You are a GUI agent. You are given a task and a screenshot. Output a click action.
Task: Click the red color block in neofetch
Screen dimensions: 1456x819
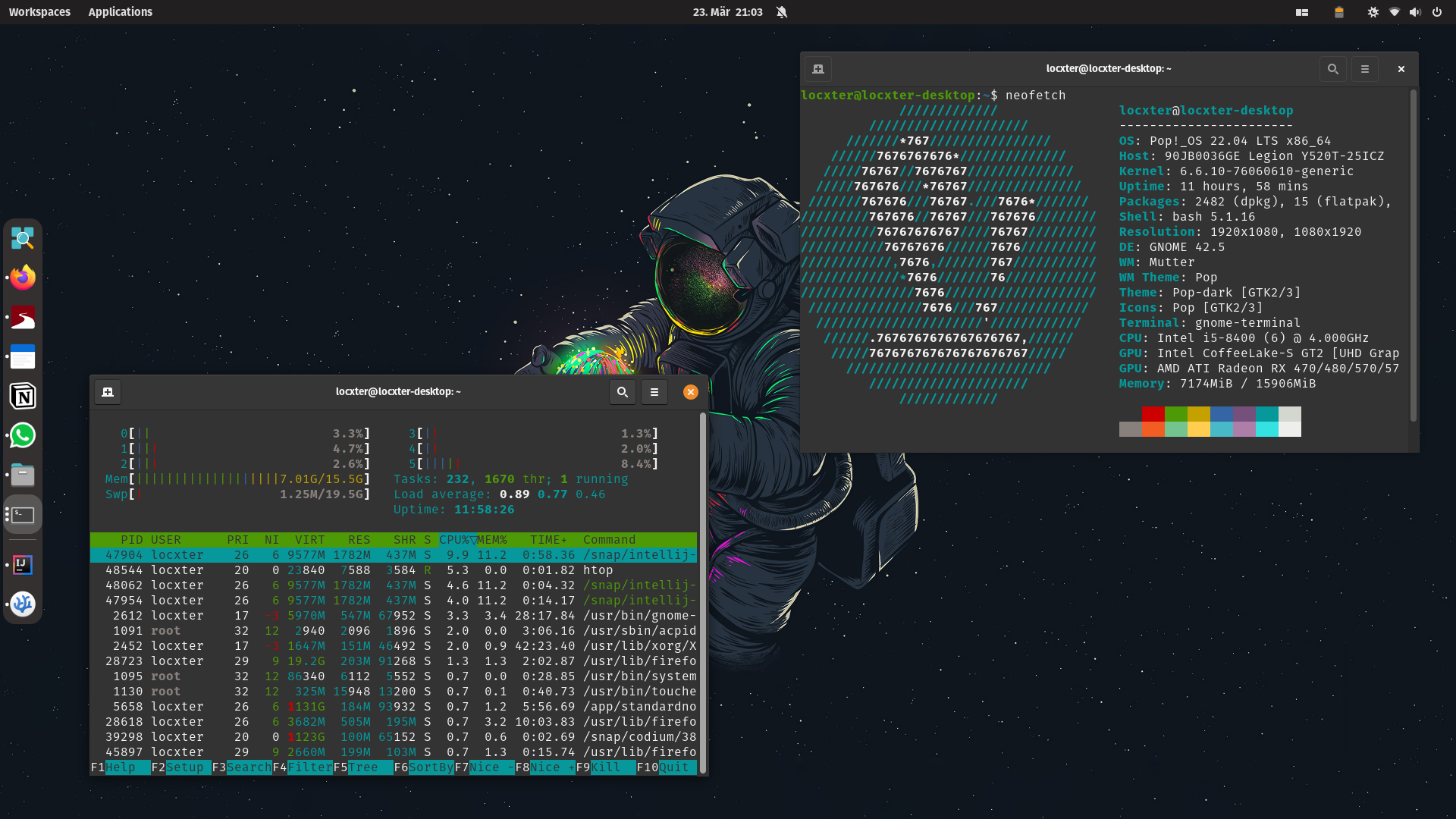click(x=1153, y=414)
